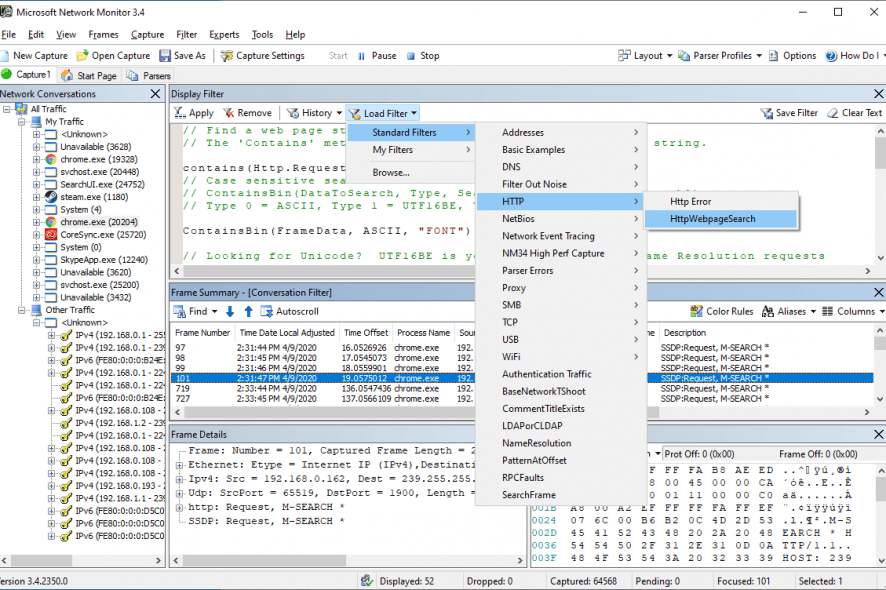Select the CoreSync.exe (25720) conversation
The width and height of the screenshot is (886, 590).
[103, 235]
